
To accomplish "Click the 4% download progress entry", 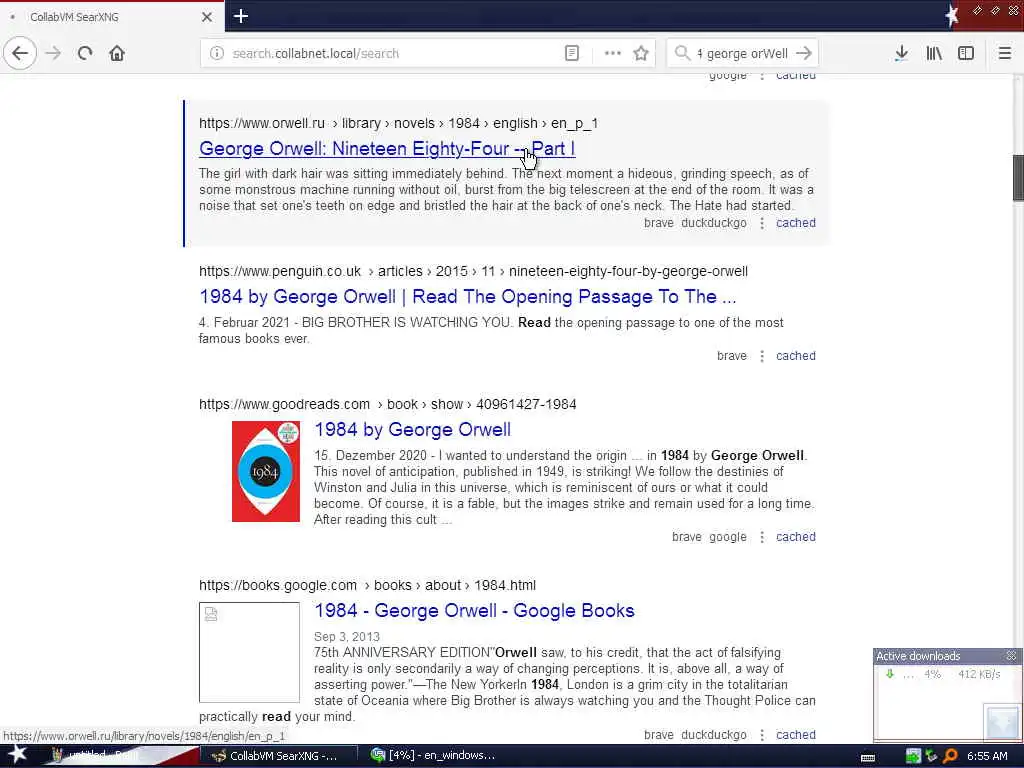I will [944, 675].
